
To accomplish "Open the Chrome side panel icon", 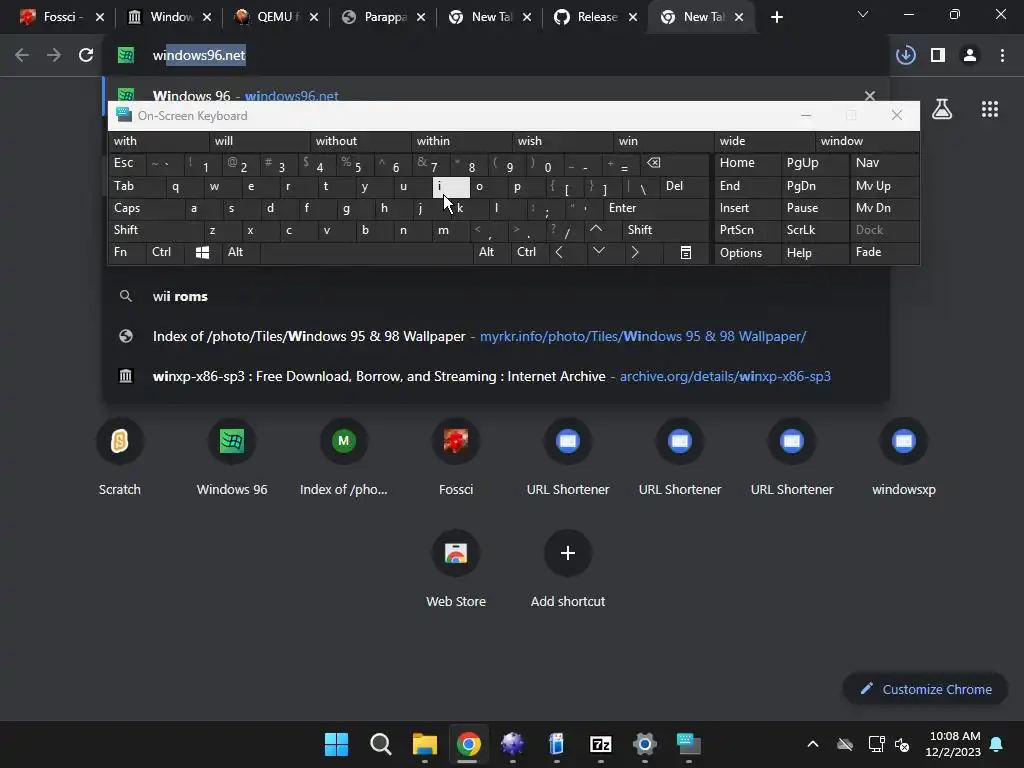I will 938,56.
